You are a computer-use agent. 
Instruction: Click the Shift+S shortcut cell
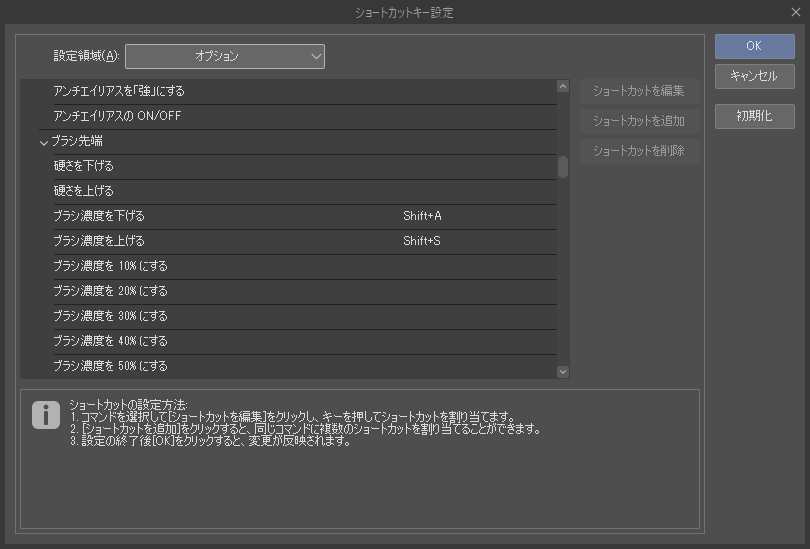tap(422, 241)
